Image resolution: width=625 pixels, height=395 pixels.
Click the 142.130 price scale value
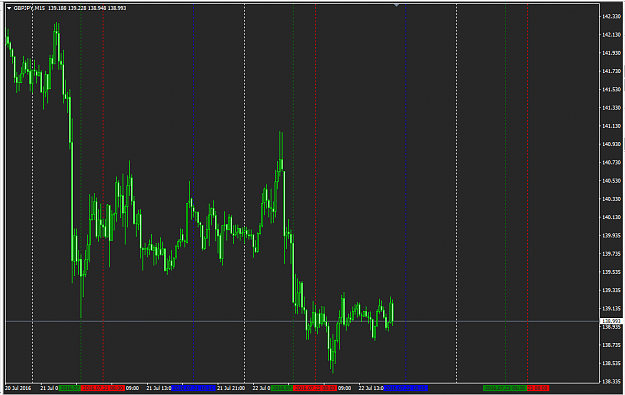click(x=612, y=35)
